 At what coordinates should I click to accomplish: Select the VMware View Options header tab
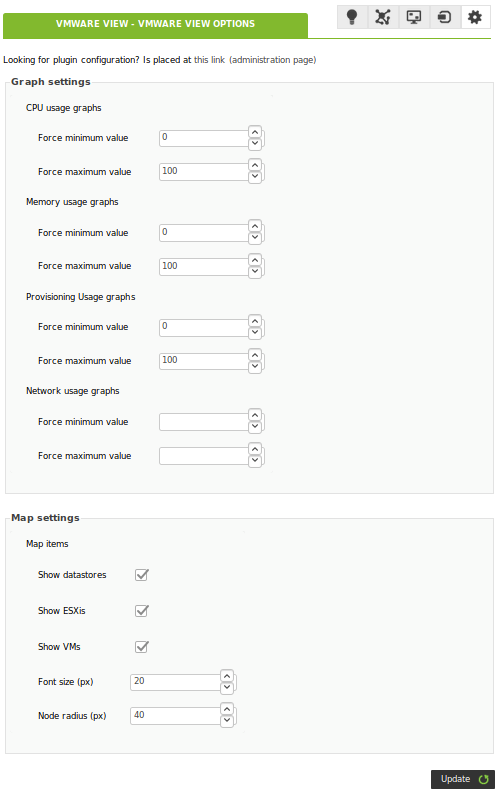(x=156, y=24)
